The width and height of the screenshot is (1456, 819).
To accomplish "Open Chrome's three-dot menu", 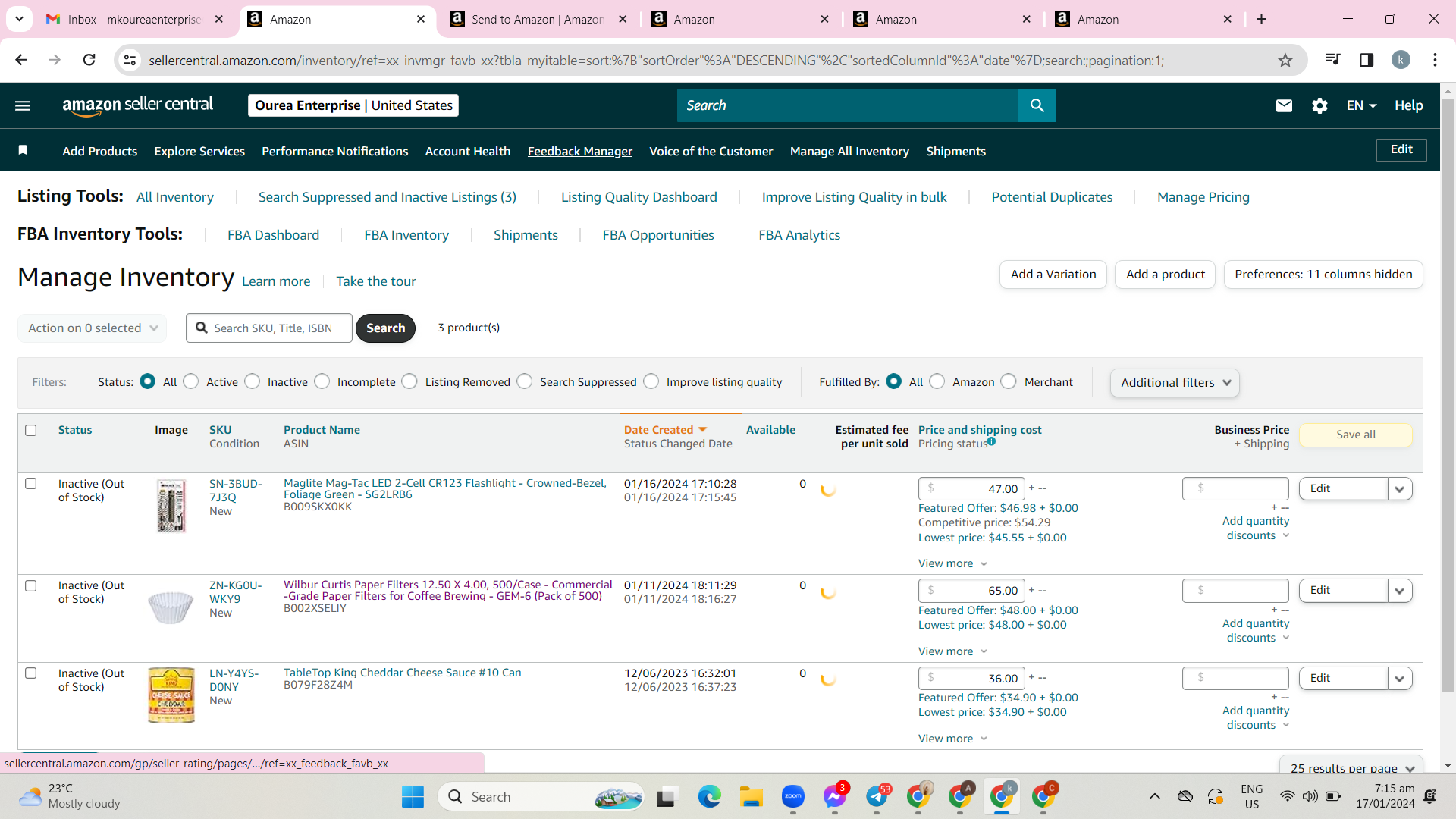I will tap(1435, 60).
